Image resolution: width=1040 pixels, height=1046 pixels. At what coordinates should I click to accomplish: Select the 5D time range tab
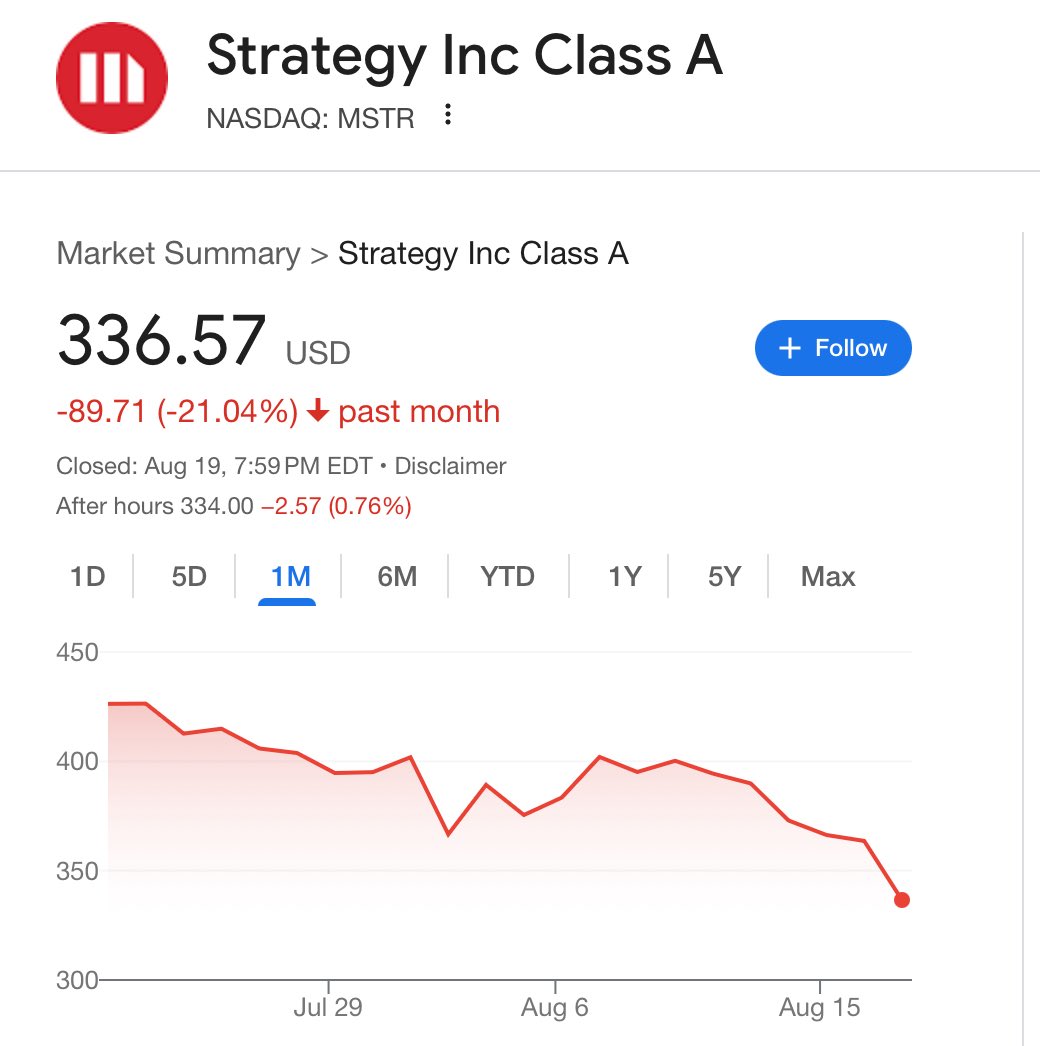pos(188,577)
